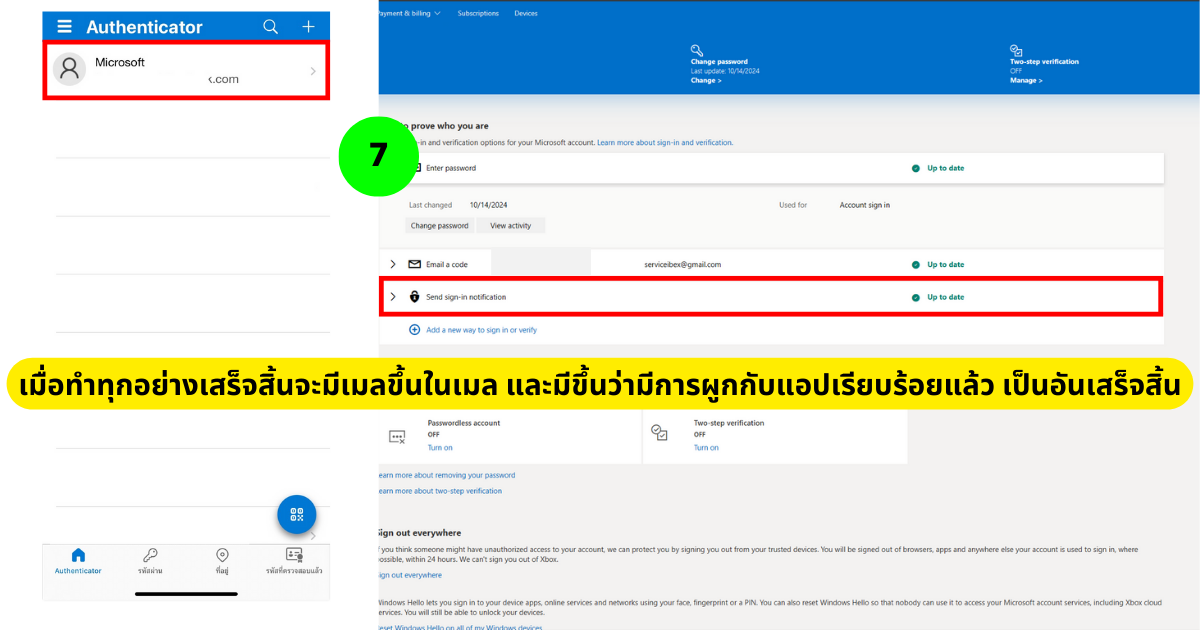The width and height of the screenshot is (1200, 630).
Task: Click the Email a code envelope icon
Action: pos(415,264)
